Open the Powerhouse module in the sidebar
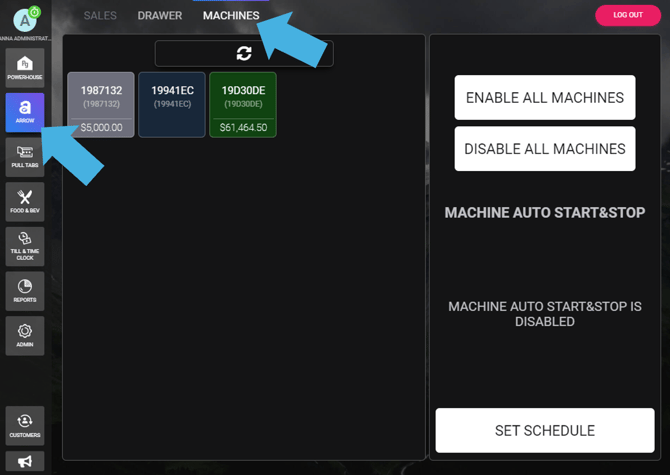The height and width of the screenshot is (475, 670). [x=25, y=68]
